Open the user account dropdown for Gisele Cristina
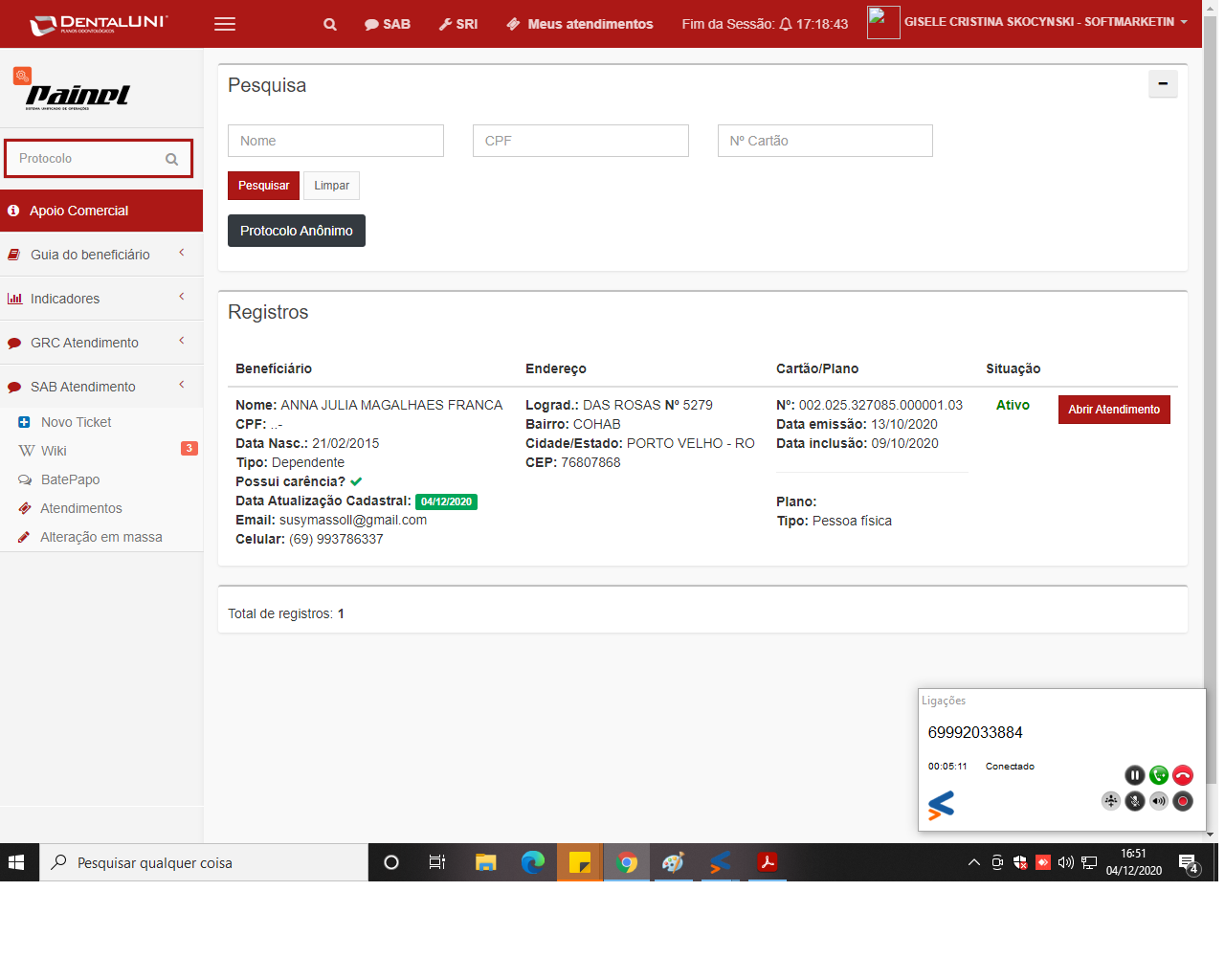The width and height of the screenshot is (1225, 980). [x=1045, y=22]
